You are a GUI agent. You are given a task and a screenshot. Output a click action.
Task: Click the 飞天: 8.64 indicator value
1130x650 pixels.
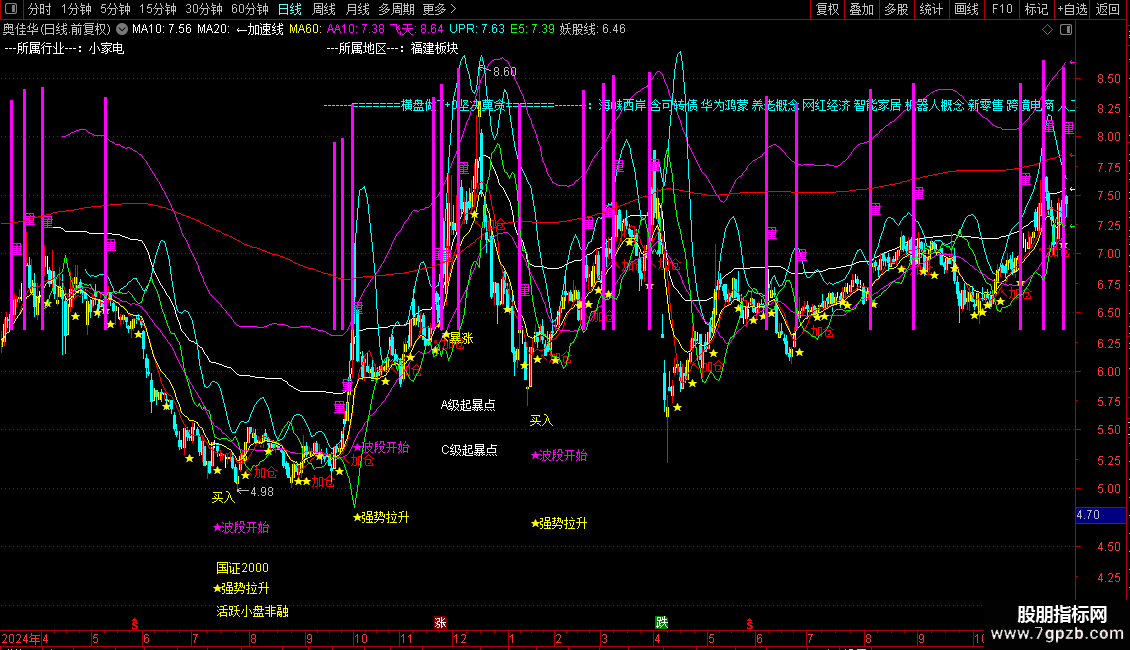point(417,29)
